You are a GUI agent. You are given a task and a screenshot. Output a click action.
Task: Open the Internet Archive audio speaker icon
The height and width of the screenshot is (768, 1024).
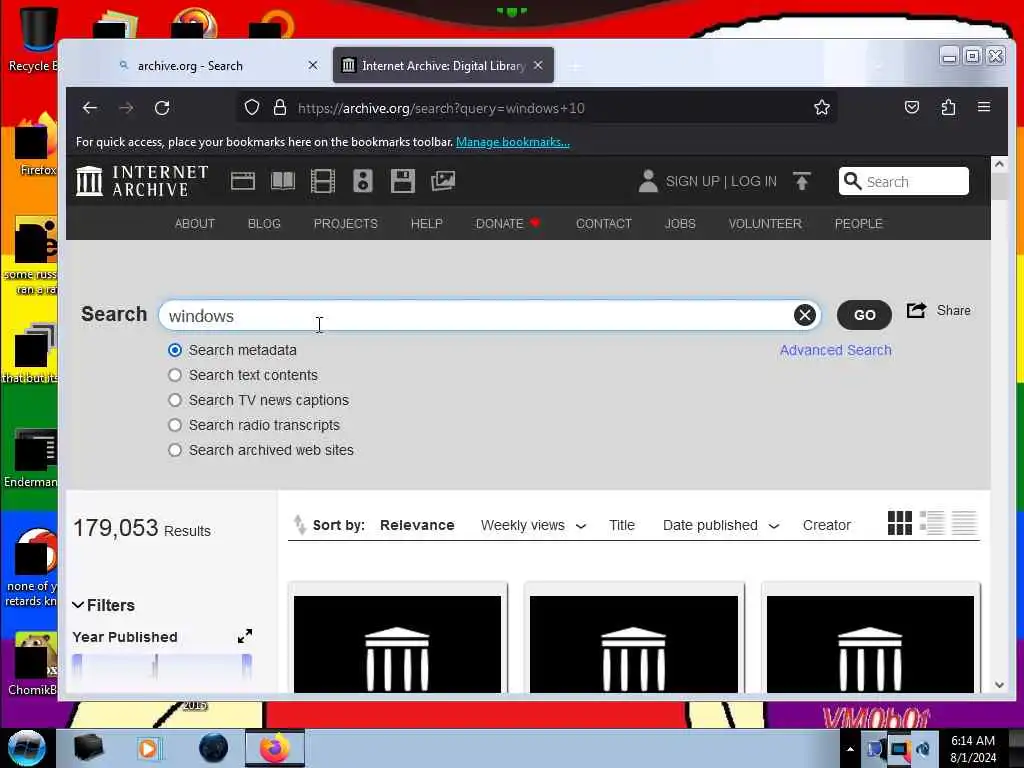tap(363, 181)
